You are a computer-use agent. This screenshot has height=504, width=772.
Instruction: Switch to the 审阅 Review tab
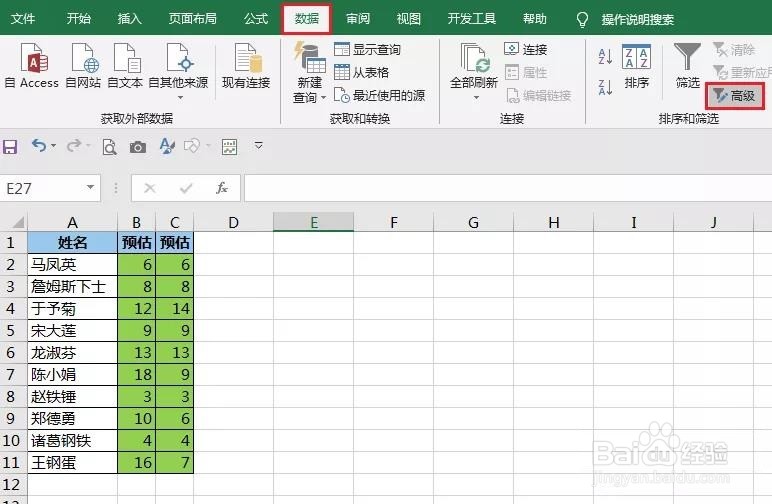(358, 19)
